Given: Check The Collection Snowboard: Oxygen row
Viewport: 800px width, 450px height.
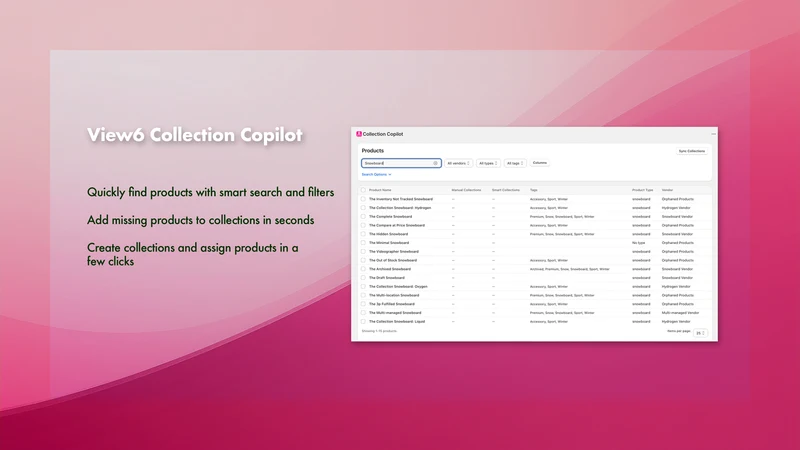Looking at the screenshot, I should pos(363,286).
